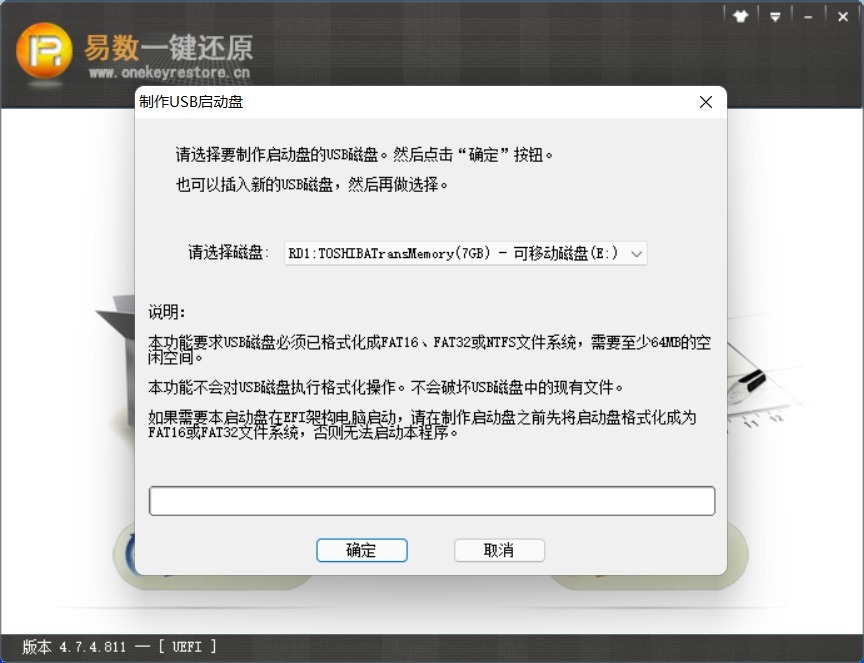
Task: Click the 制作USB启动盘 dialog title
Action: pyautogui.click(x=191, y=102)
